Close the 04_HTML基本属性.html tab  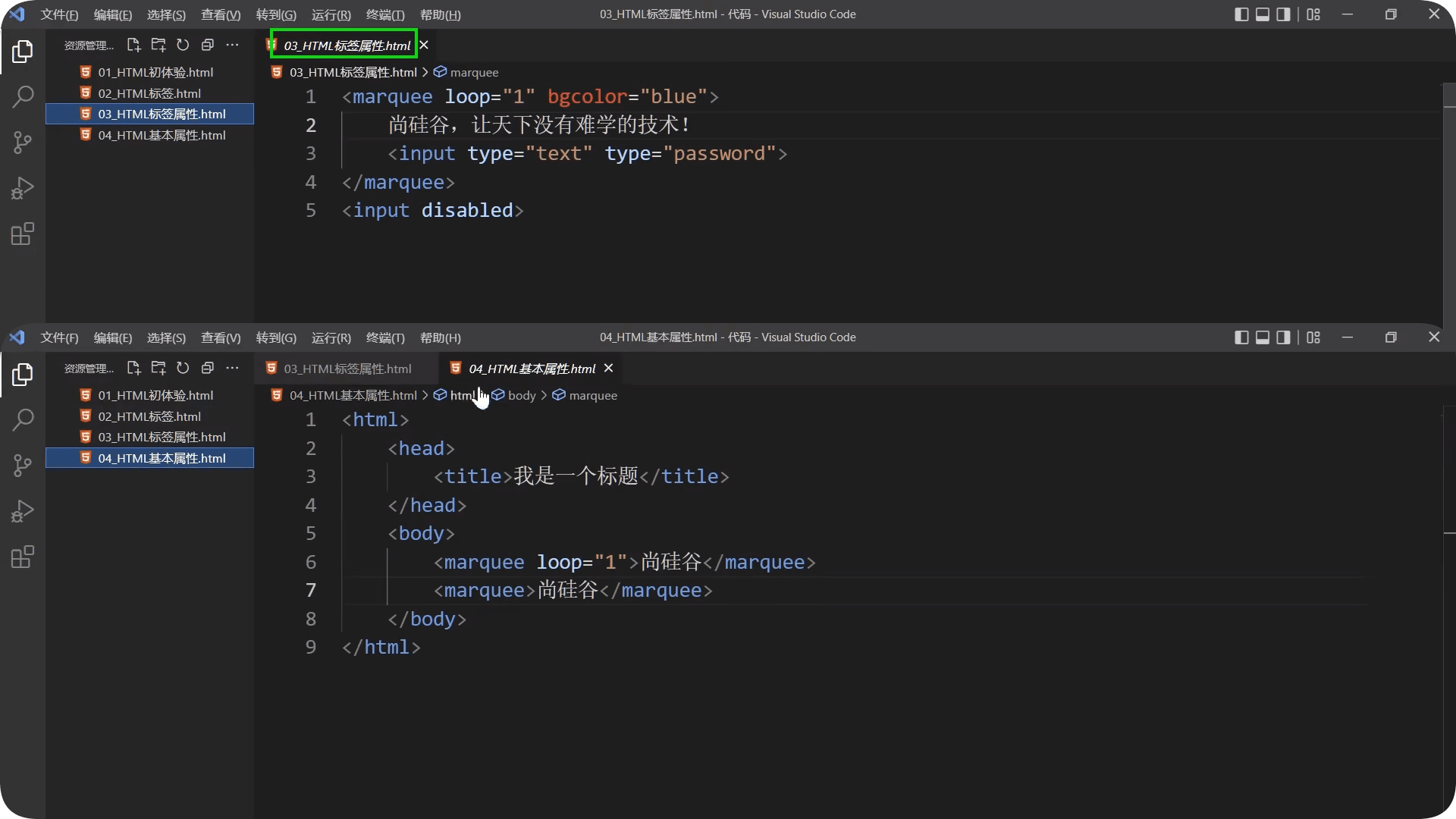(608, 369)
